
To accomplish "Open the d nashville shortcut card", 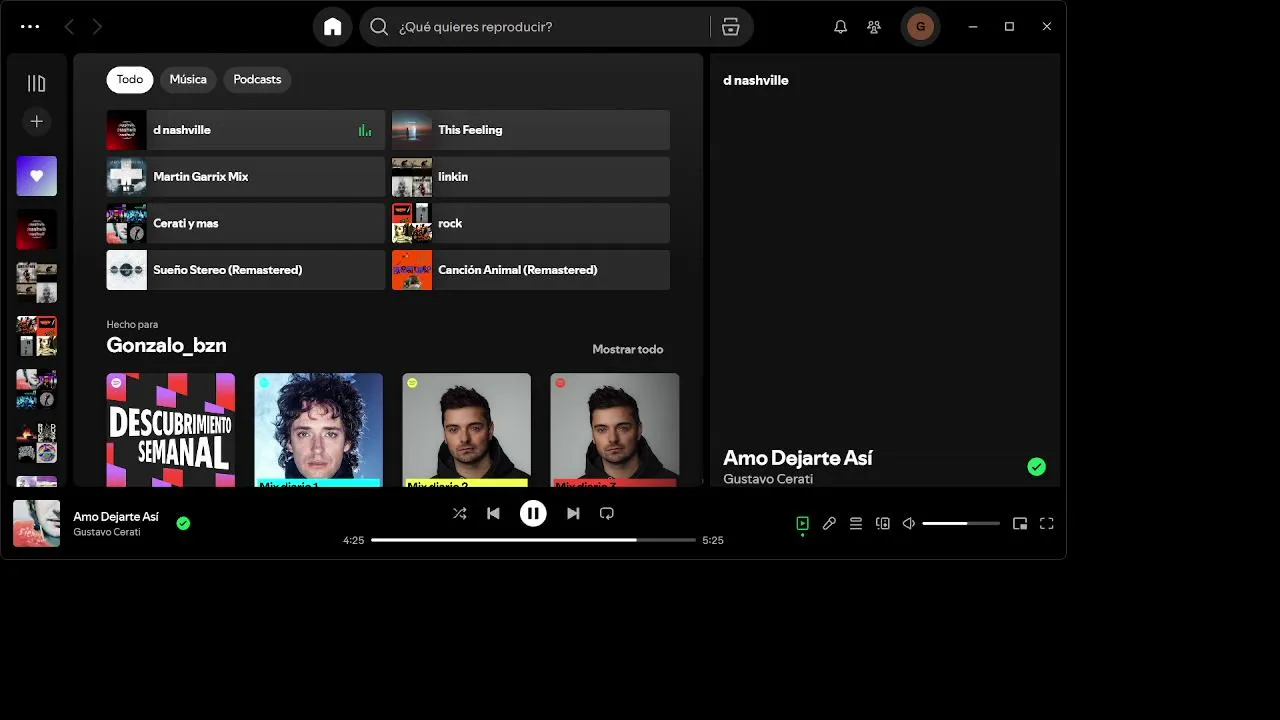I will point(245,130).
